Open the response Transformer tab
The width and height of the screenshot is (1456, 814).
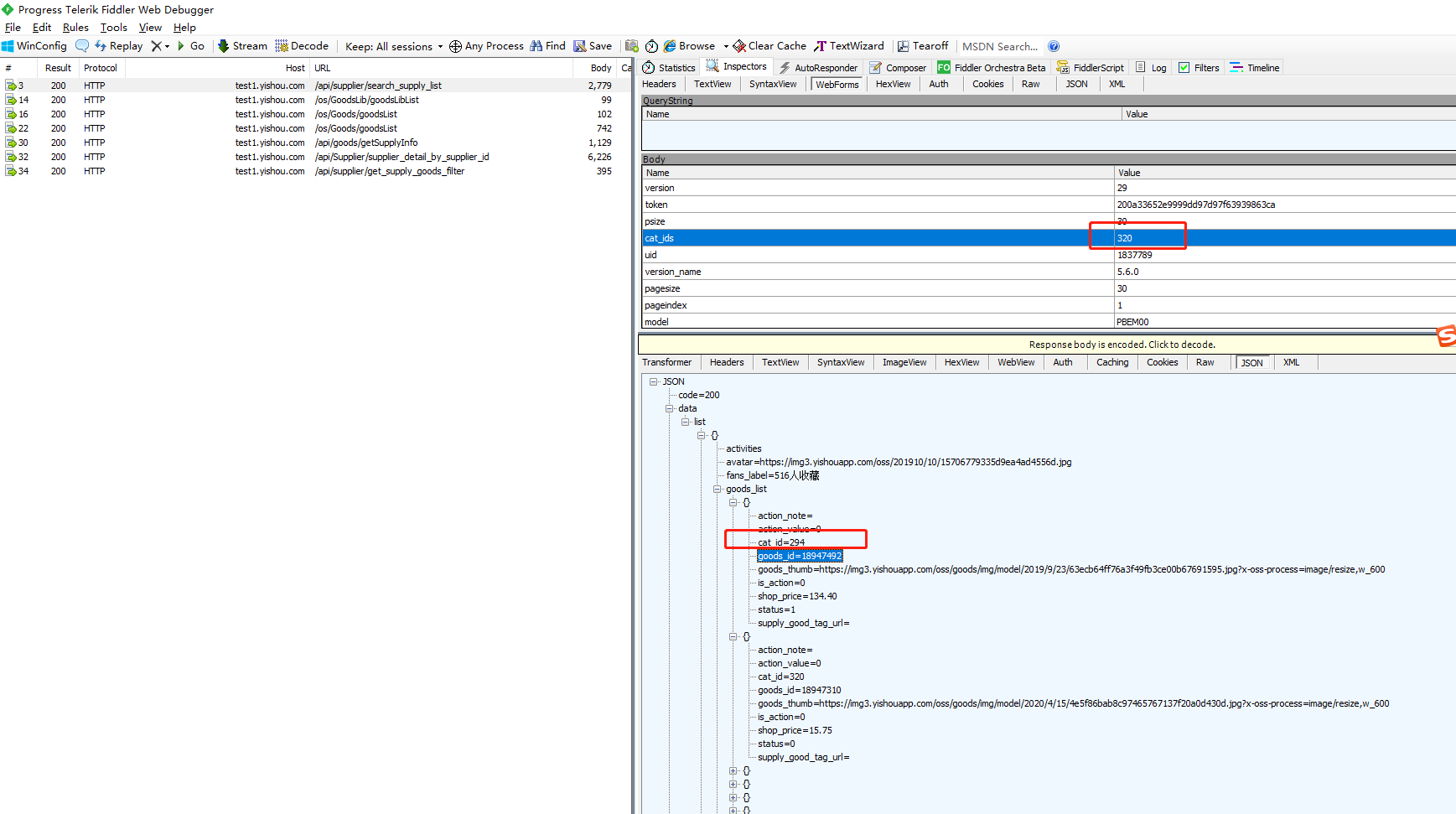pos(666,362)
